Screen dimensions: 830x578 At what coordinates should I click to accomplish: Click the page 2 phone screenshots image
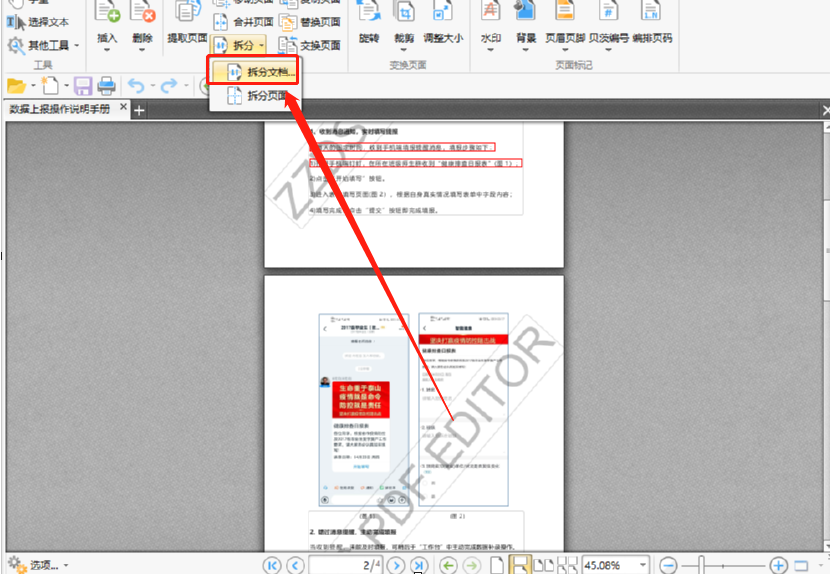point(413,410)
